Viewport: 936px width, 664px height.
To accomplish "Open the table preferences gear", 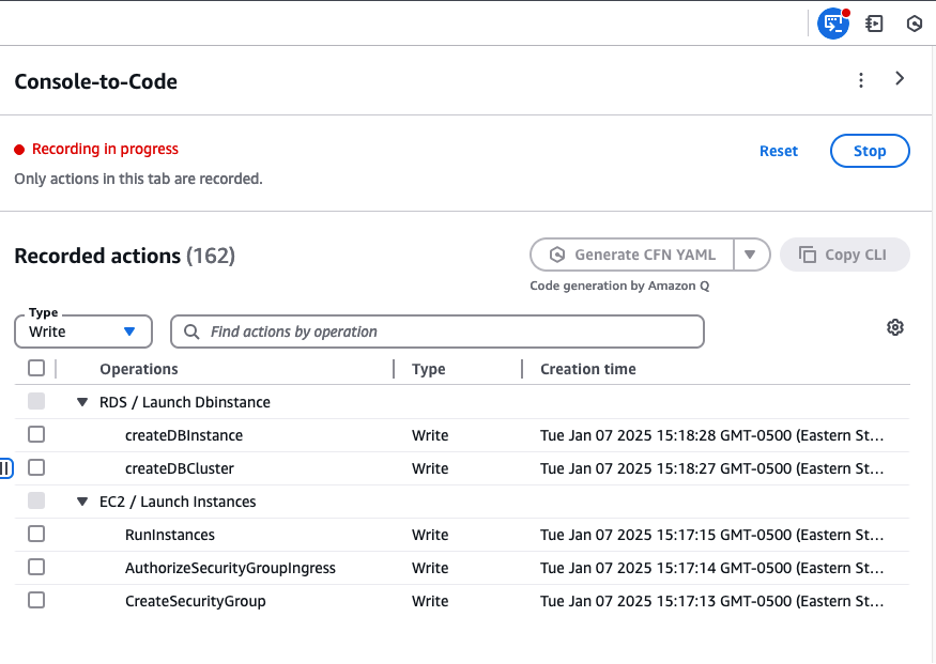I will pos(895,327).
